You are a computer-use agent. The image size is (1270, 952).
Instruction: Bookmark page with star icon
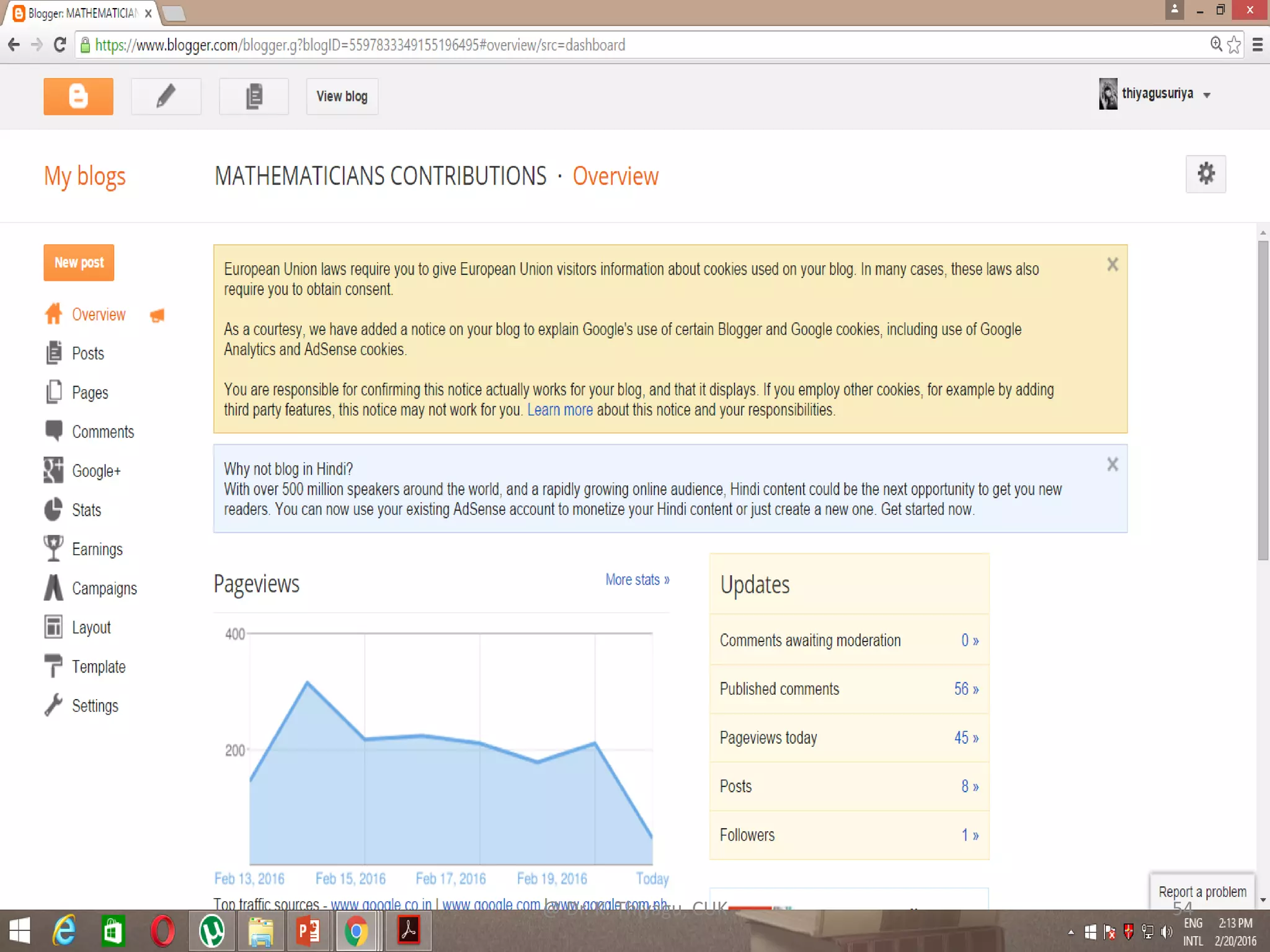pos(1234,45)
